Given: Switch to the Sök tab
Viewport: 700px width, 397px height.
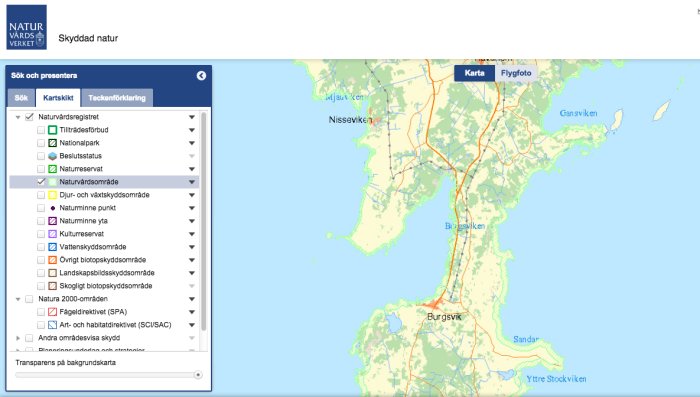Looking at the screenshot, I should [x=21, y=98].
